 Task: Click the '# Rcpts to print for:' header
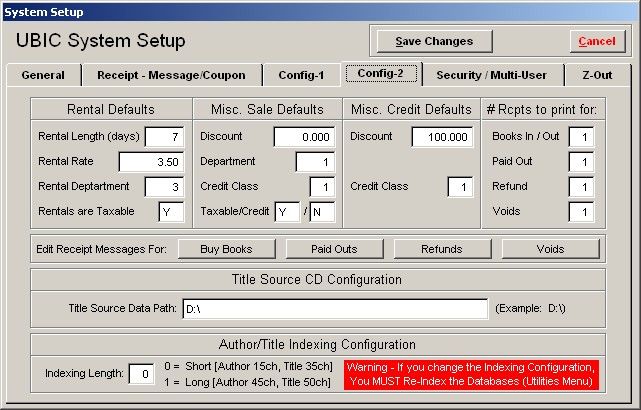point(542,109)
